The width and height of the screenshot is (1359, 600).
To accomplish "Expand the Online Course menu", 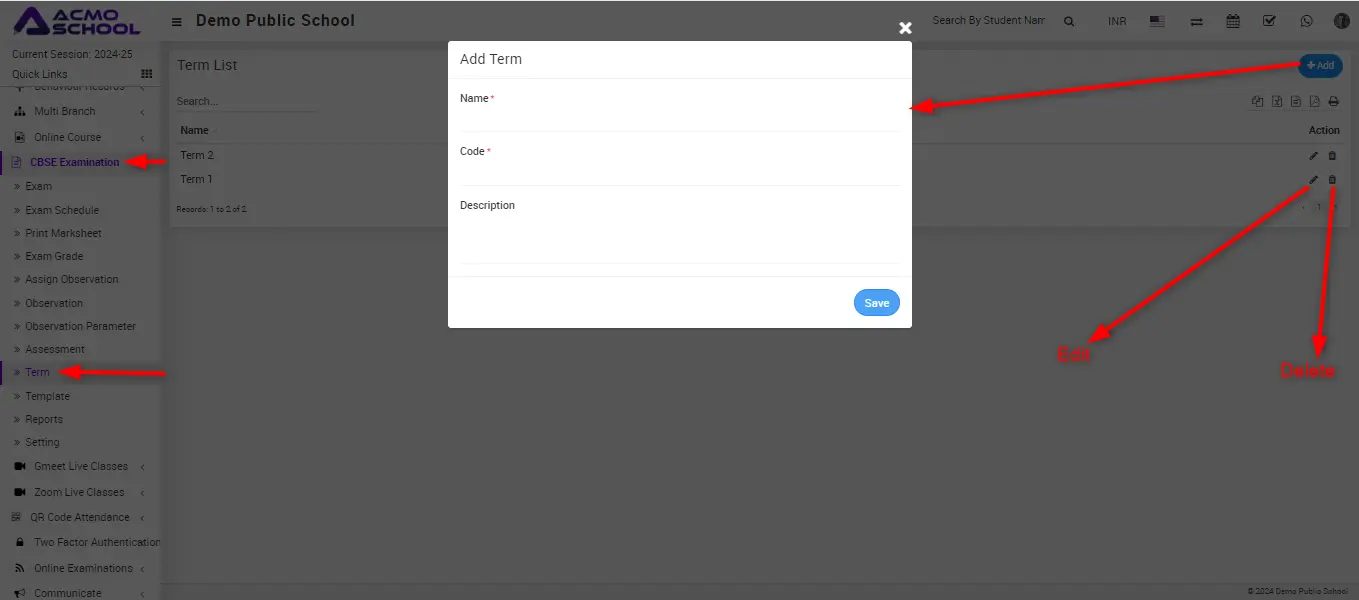I will pos(67,137).
